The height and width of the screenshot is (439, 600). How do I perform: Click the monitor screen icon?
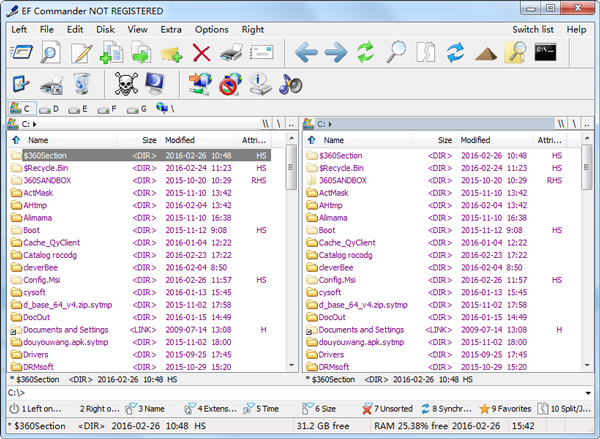(x=155, y=84)
